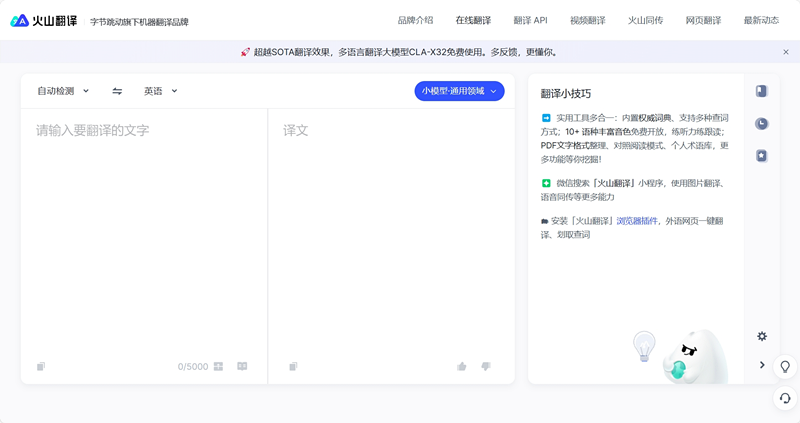Open the 小模型·通用领域 model selector
This screenshot has height=423, width=800.
(459, 91)
